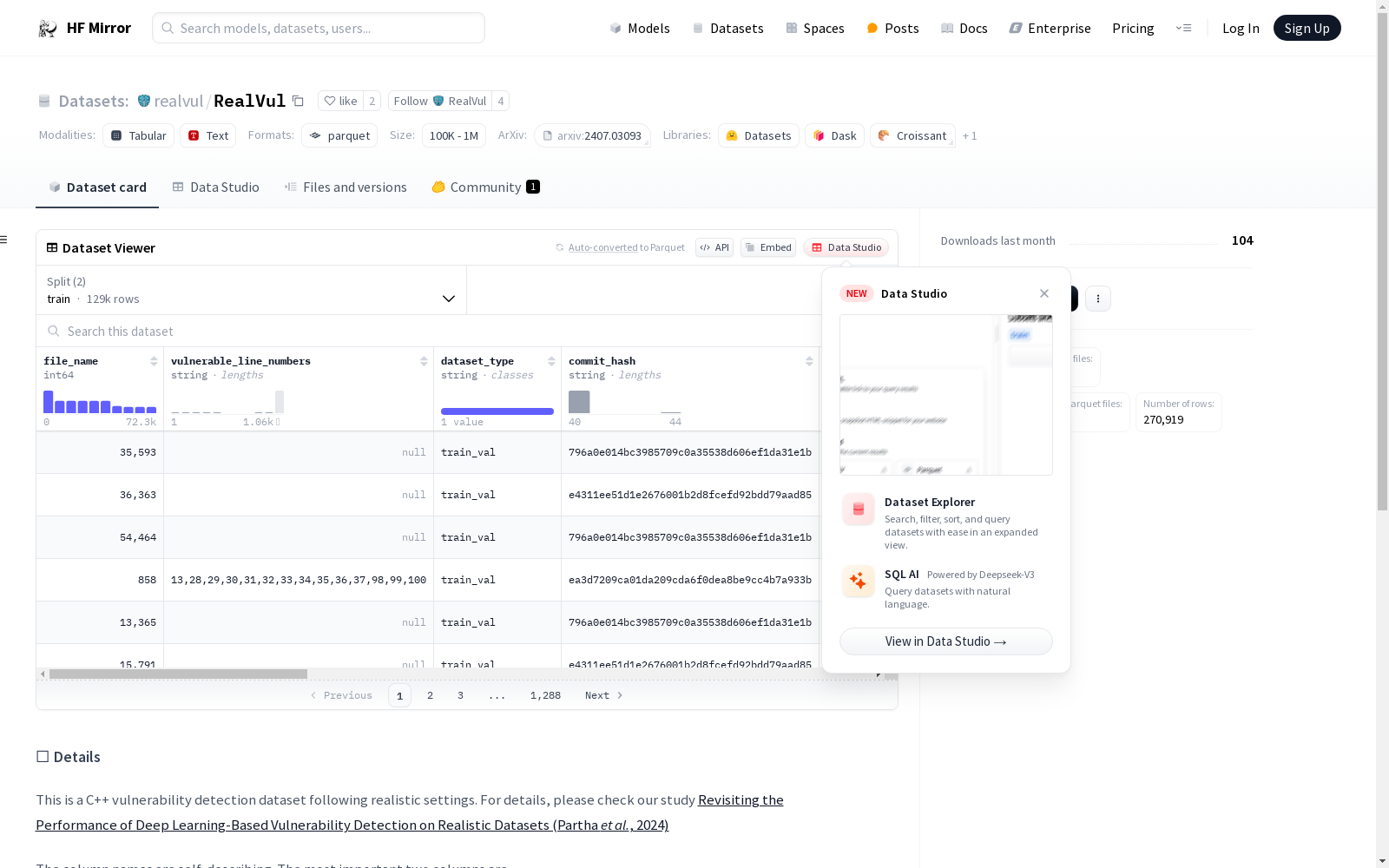The image size is (1389, 868).
Task: Select the Tabular modality tag
Action: 139,135
